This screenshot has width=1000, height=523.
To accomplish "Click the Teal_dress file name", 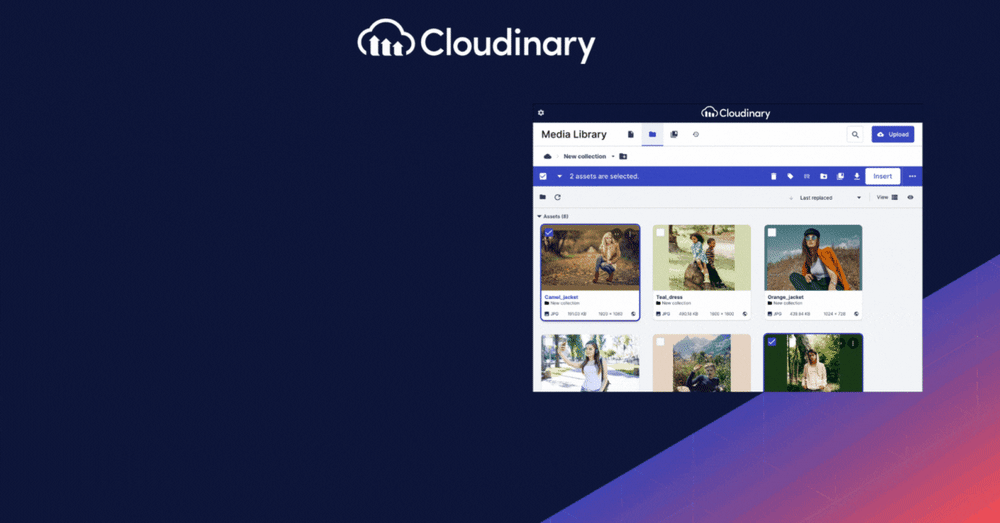I will [x=669, y=297].
